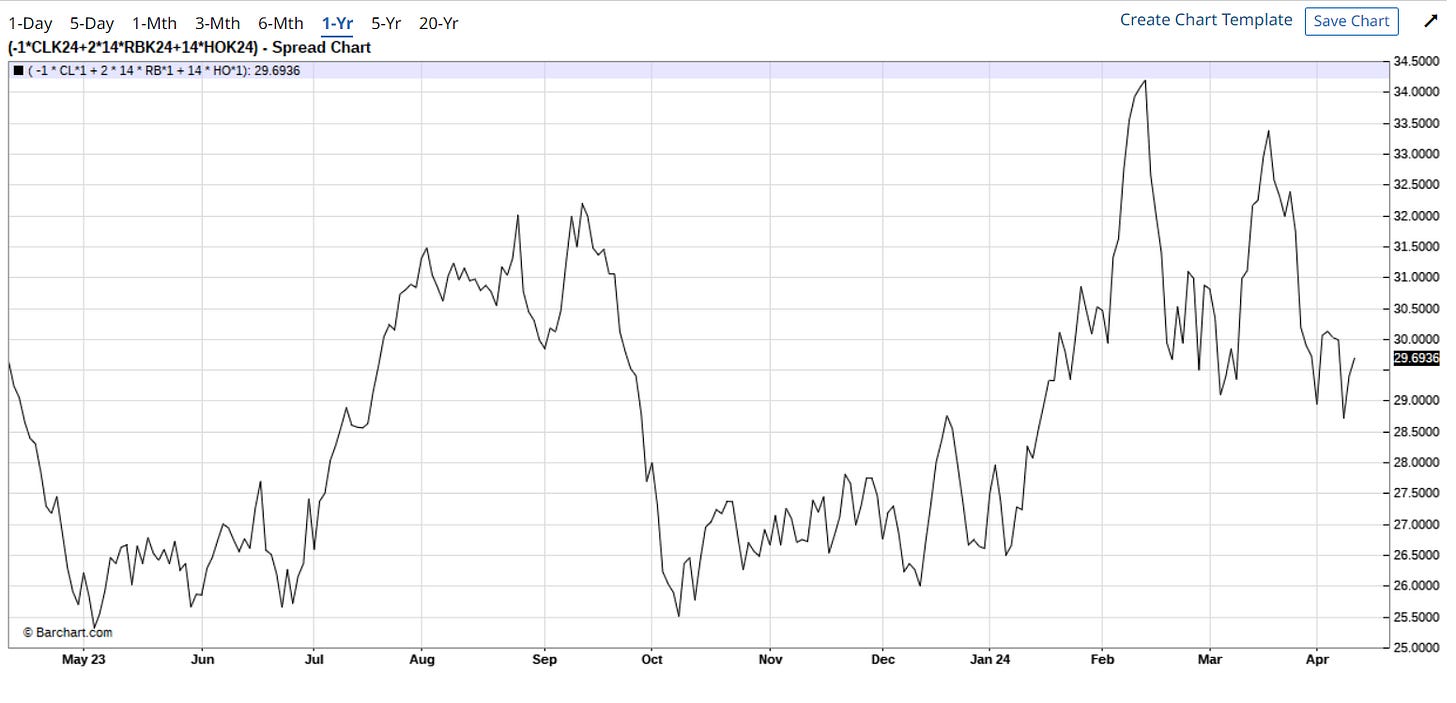Click spread formula legend text with 29.6936
1456x703 pixels.
pyautogui.click(x=165, y=71)
